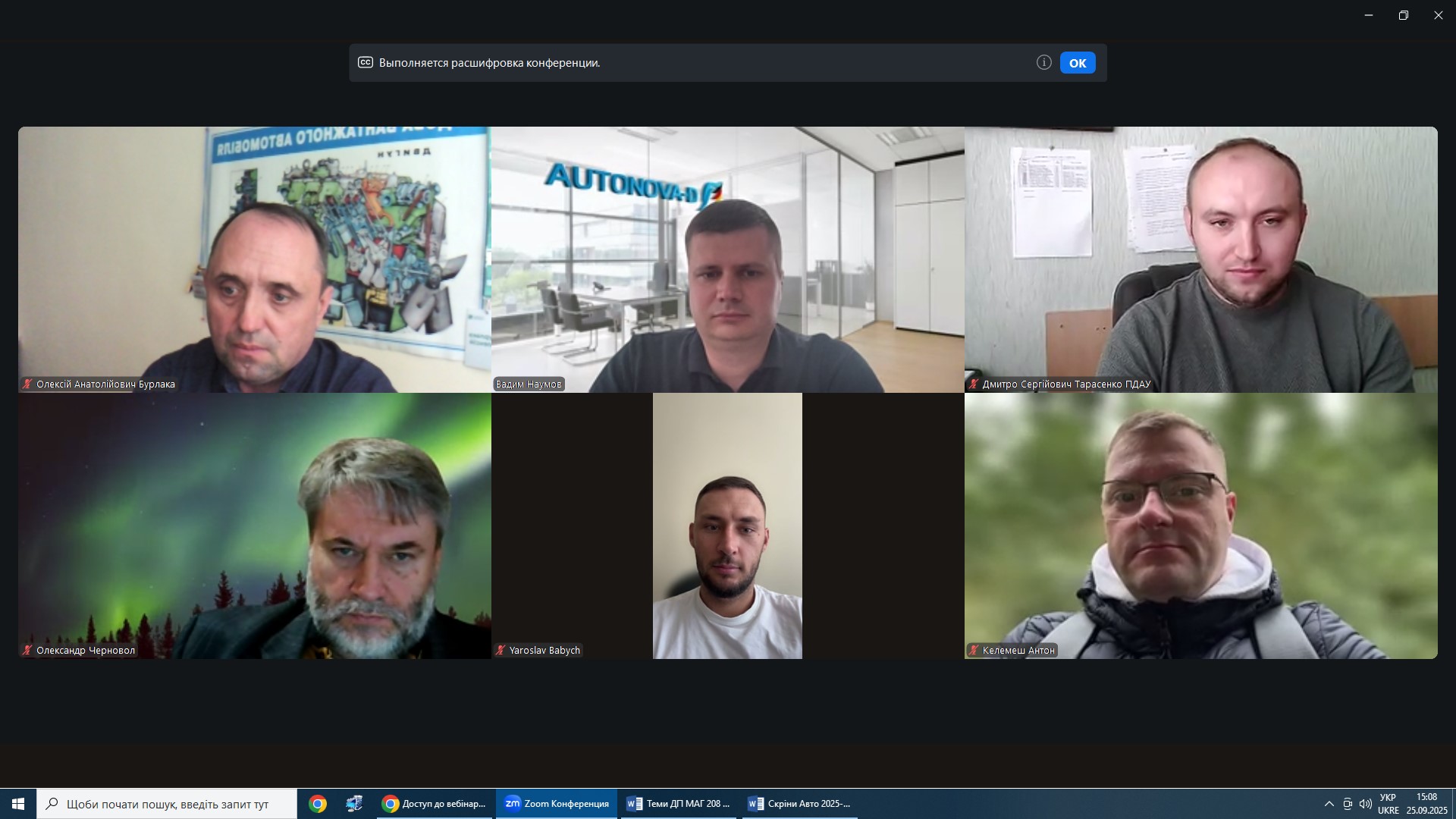
Task: Open the volume control in tray
Action: [1365, 804]
